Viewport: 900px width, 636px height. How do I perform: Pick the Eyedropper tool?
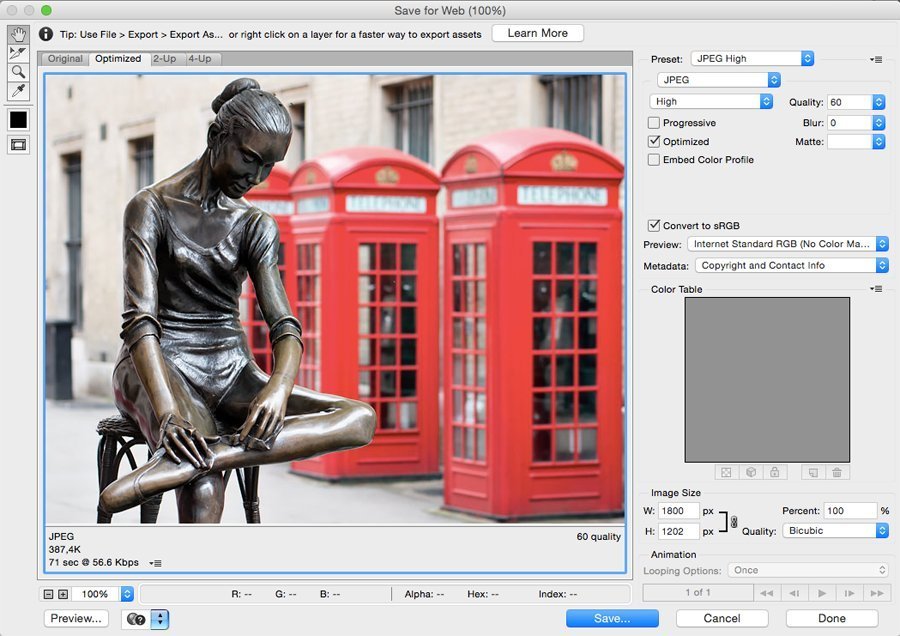(x=17, y=90)
